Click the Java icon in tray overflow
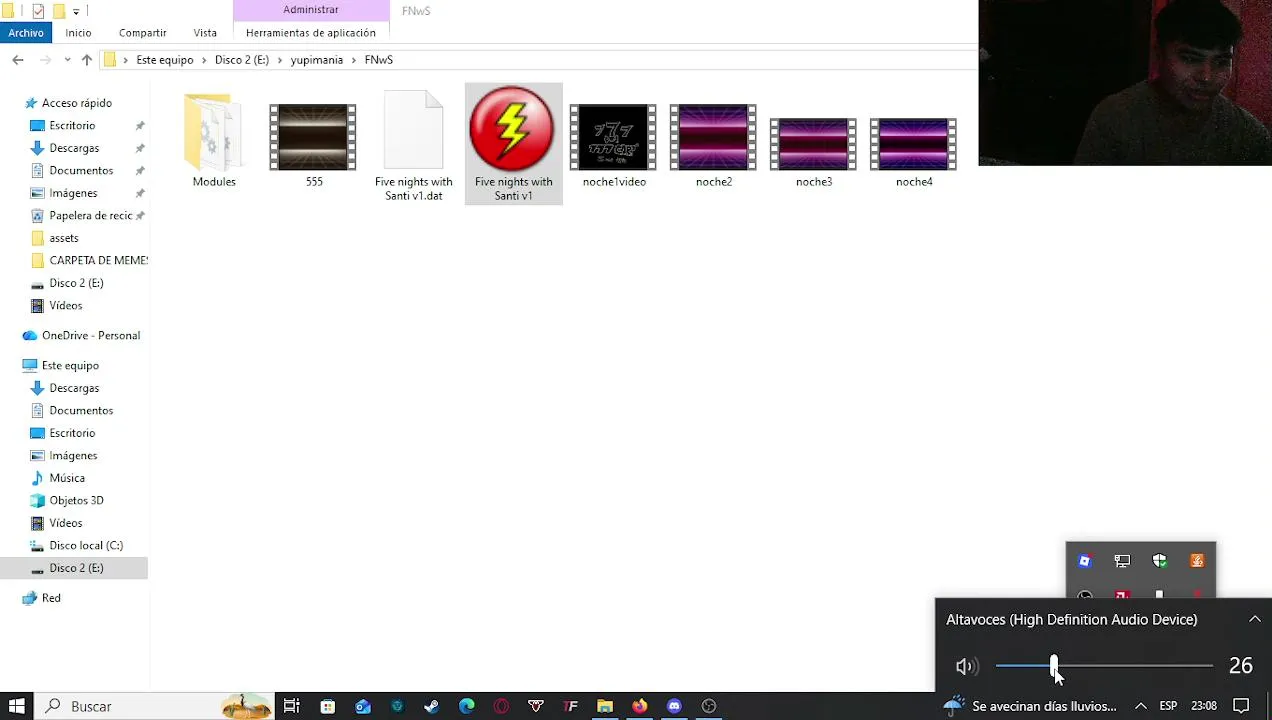The height and width of the screenshot is (720, 1272). (1197, 561)
